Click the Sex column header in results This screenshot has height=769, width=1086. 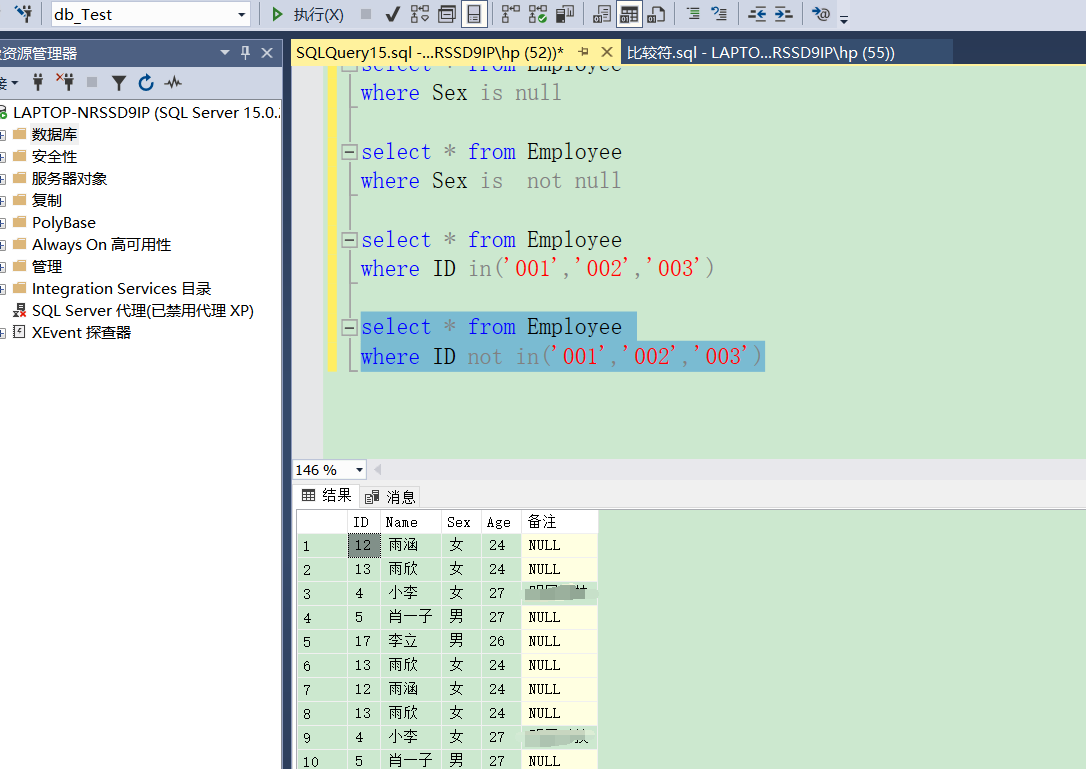coord(461,522)
